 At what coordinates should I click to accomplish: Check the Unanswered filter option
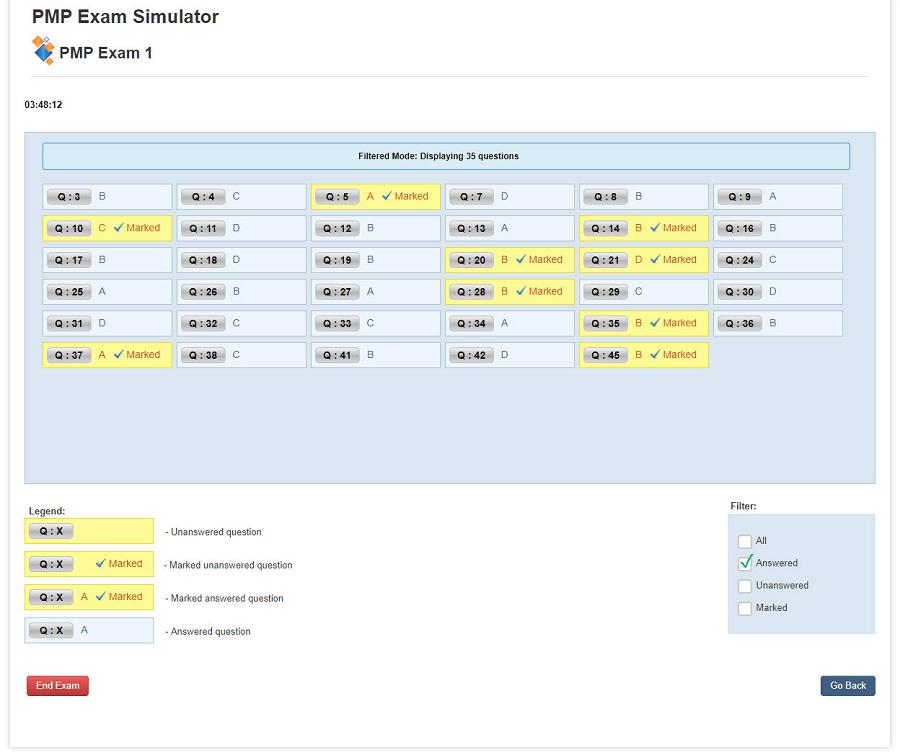pos(745,585)
